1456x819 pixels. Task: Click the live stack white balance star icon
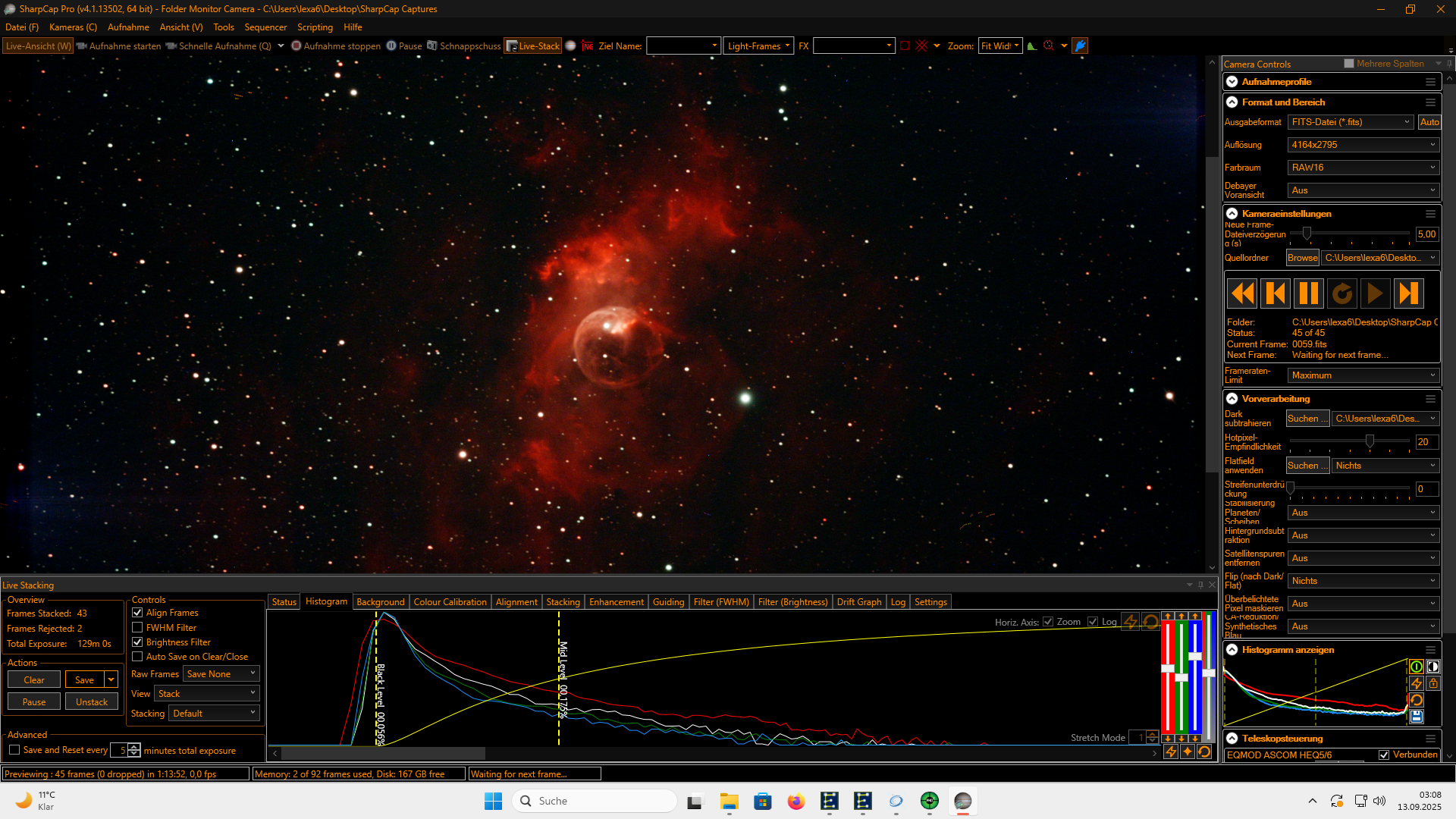pyautogui.click(x=1188, y=752)
